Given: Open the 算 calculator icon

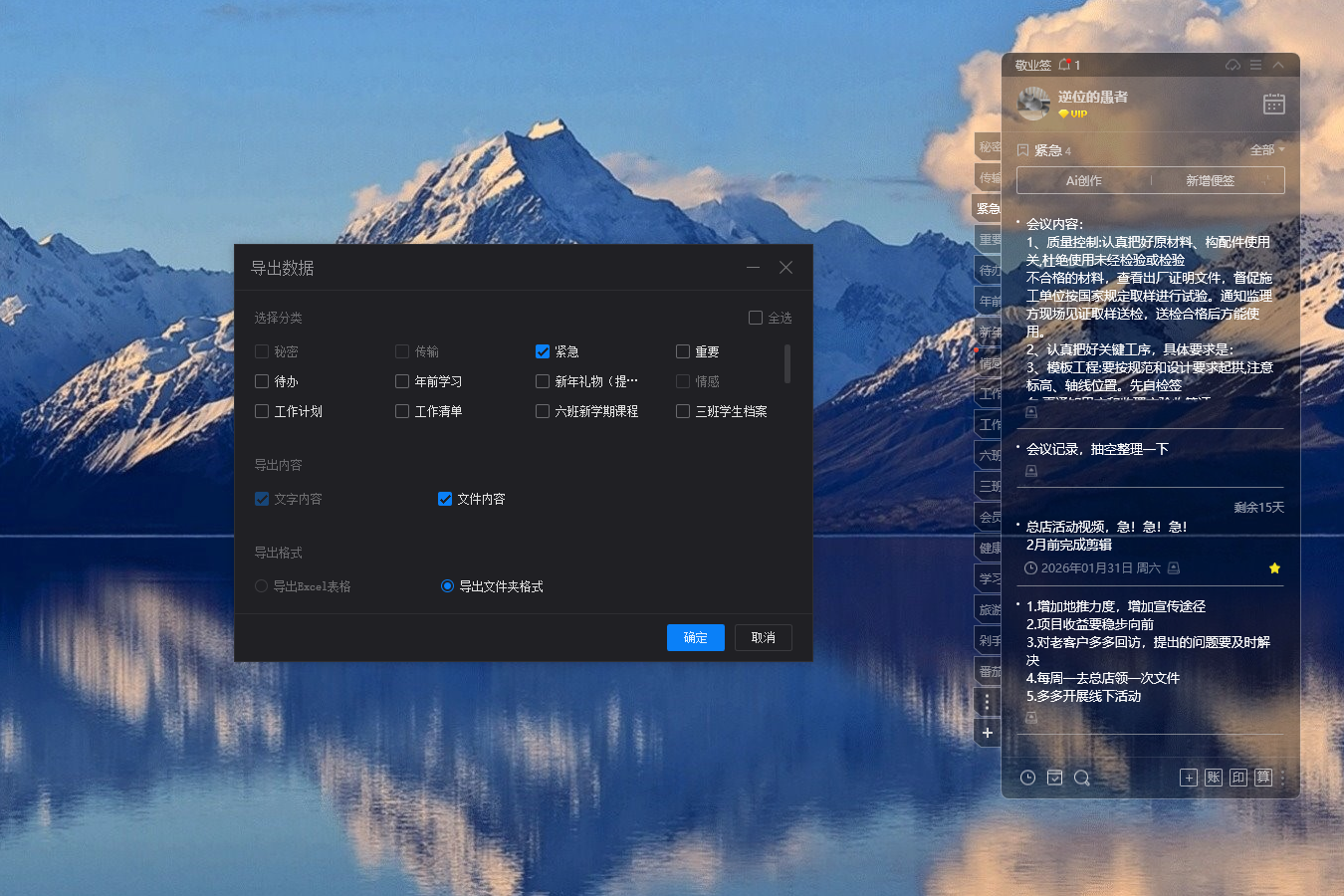Looking at the screenshot, I should pyautogui.click(x=1262, y=778).
